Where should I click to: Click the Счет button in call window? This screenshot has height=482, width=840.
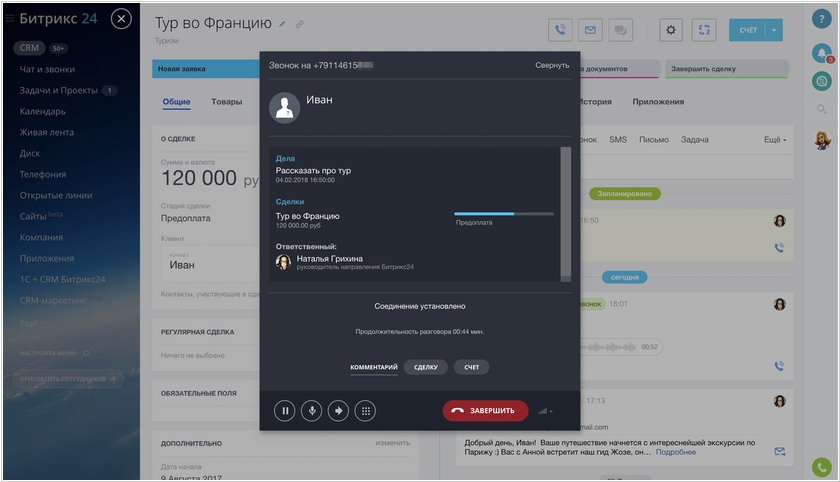point(471,367)
